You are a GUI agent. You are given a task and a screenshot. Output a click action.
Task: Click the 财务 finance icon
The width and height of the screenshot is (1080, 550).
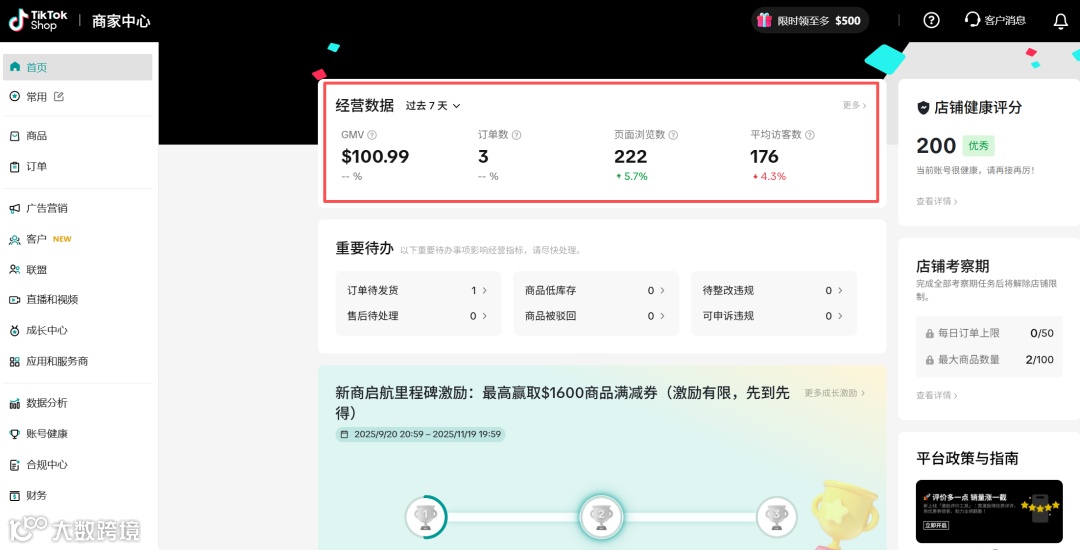(x=14, y=496)
